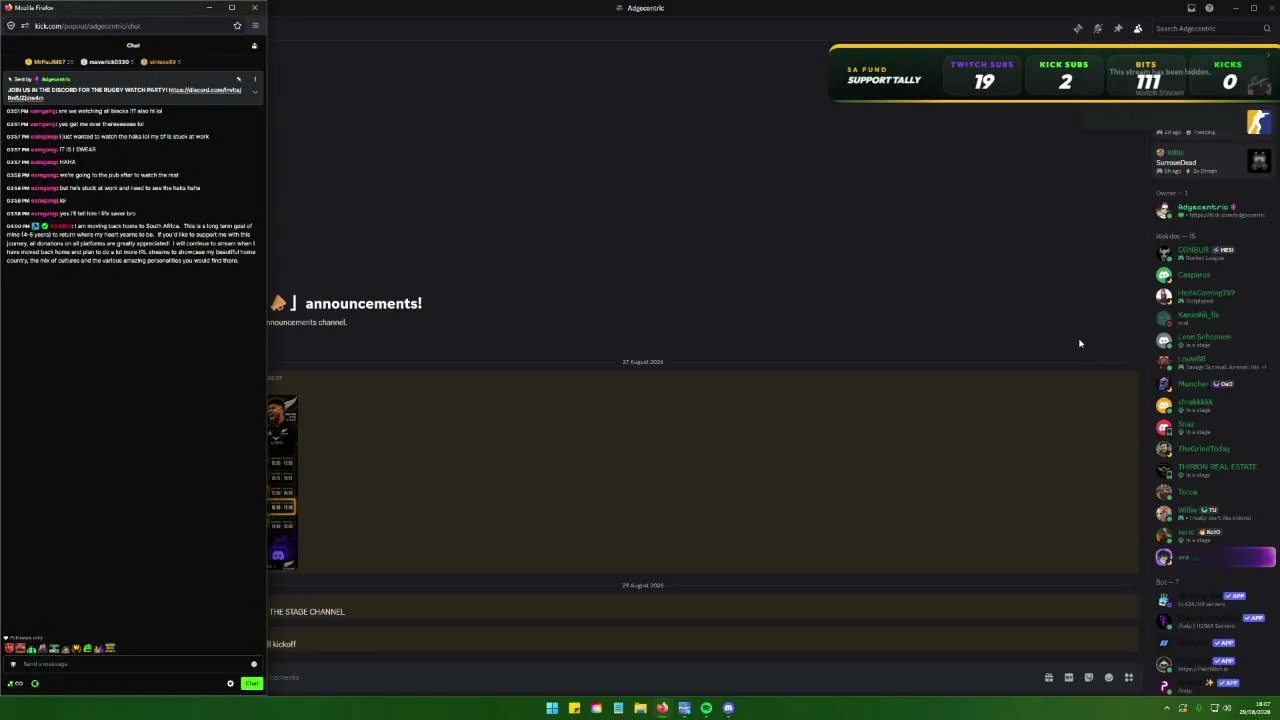Open Discord help question mark icon
1280x720 pixels.
1209,8
